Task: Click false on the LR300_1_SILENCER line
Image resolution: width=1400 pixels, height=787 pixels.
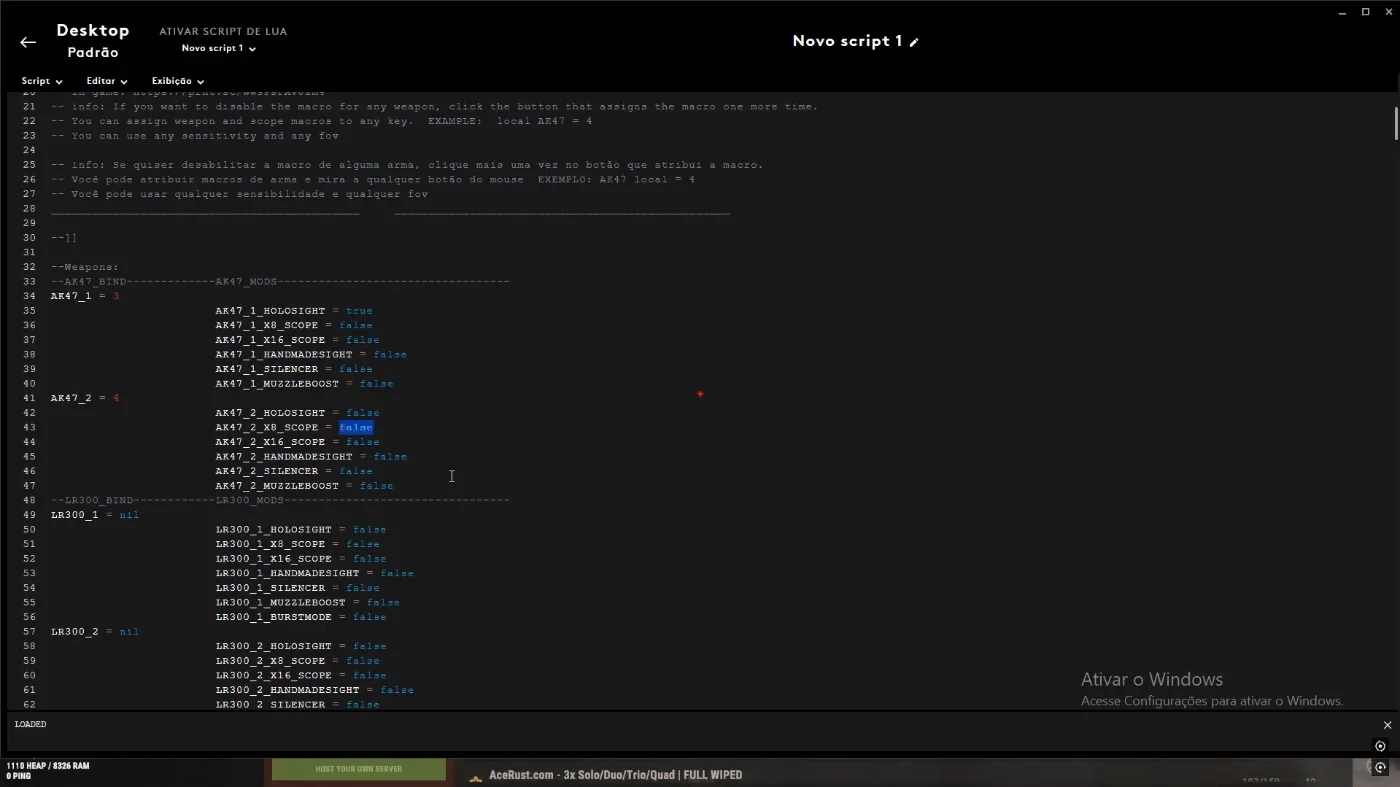Action: tap(363, 588)
